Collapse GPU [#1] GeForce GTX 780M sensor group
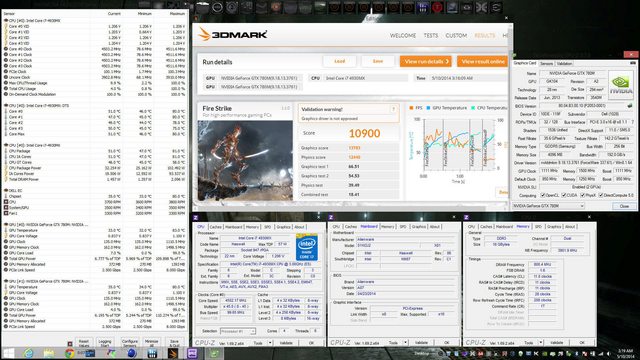 6,281
